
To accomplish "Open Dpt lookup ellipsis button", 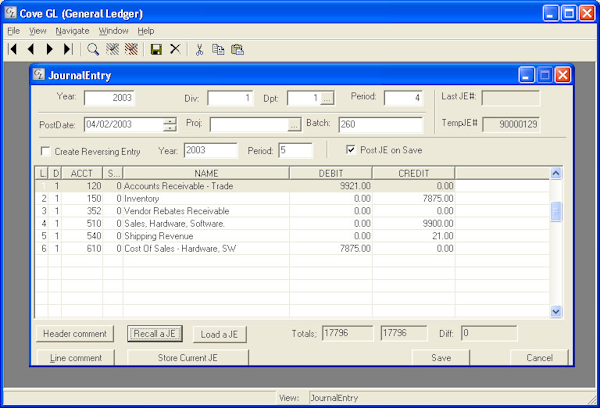I will pos(327,98).
